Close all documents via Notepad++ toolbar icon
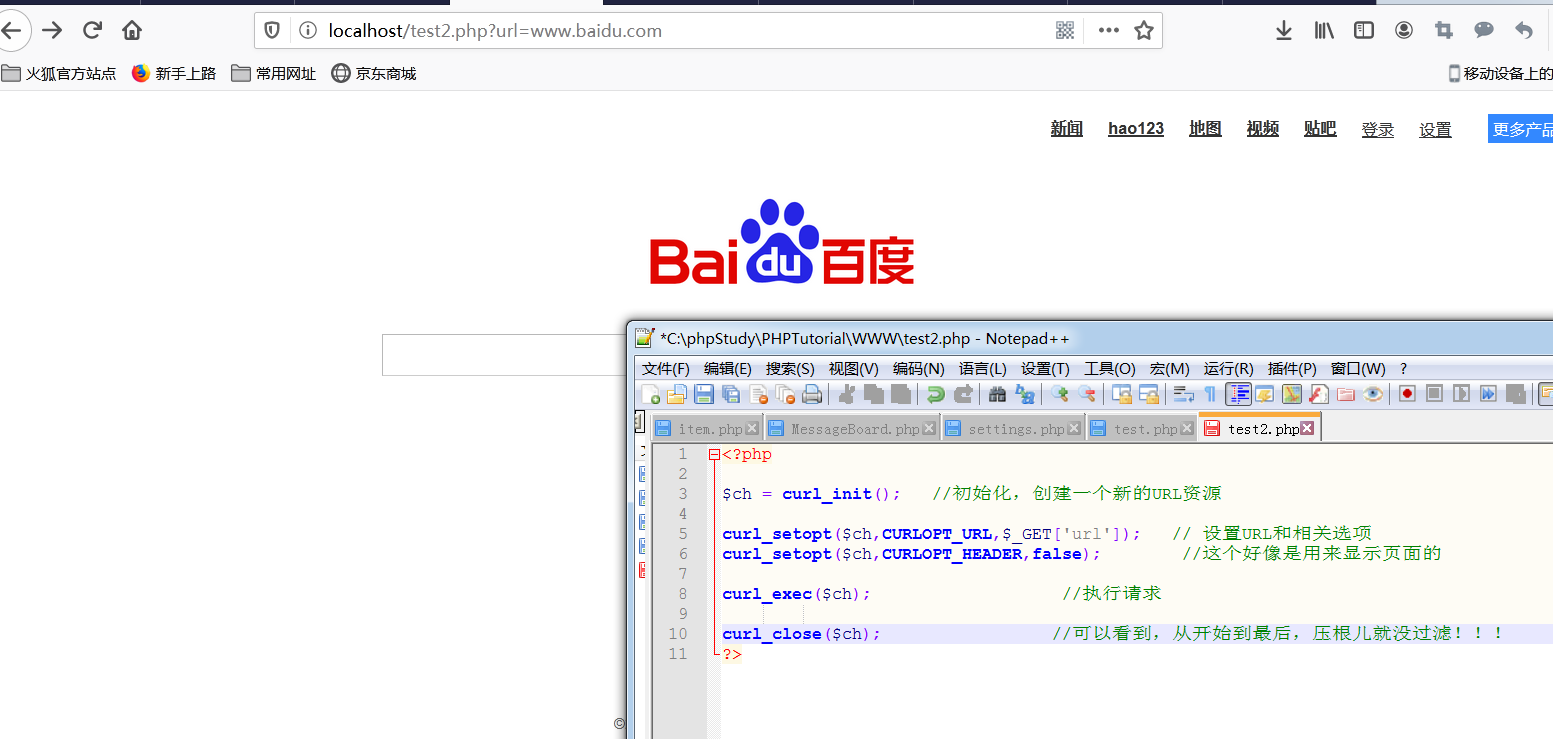This screenshot has width=1553, height=739. 786,394
